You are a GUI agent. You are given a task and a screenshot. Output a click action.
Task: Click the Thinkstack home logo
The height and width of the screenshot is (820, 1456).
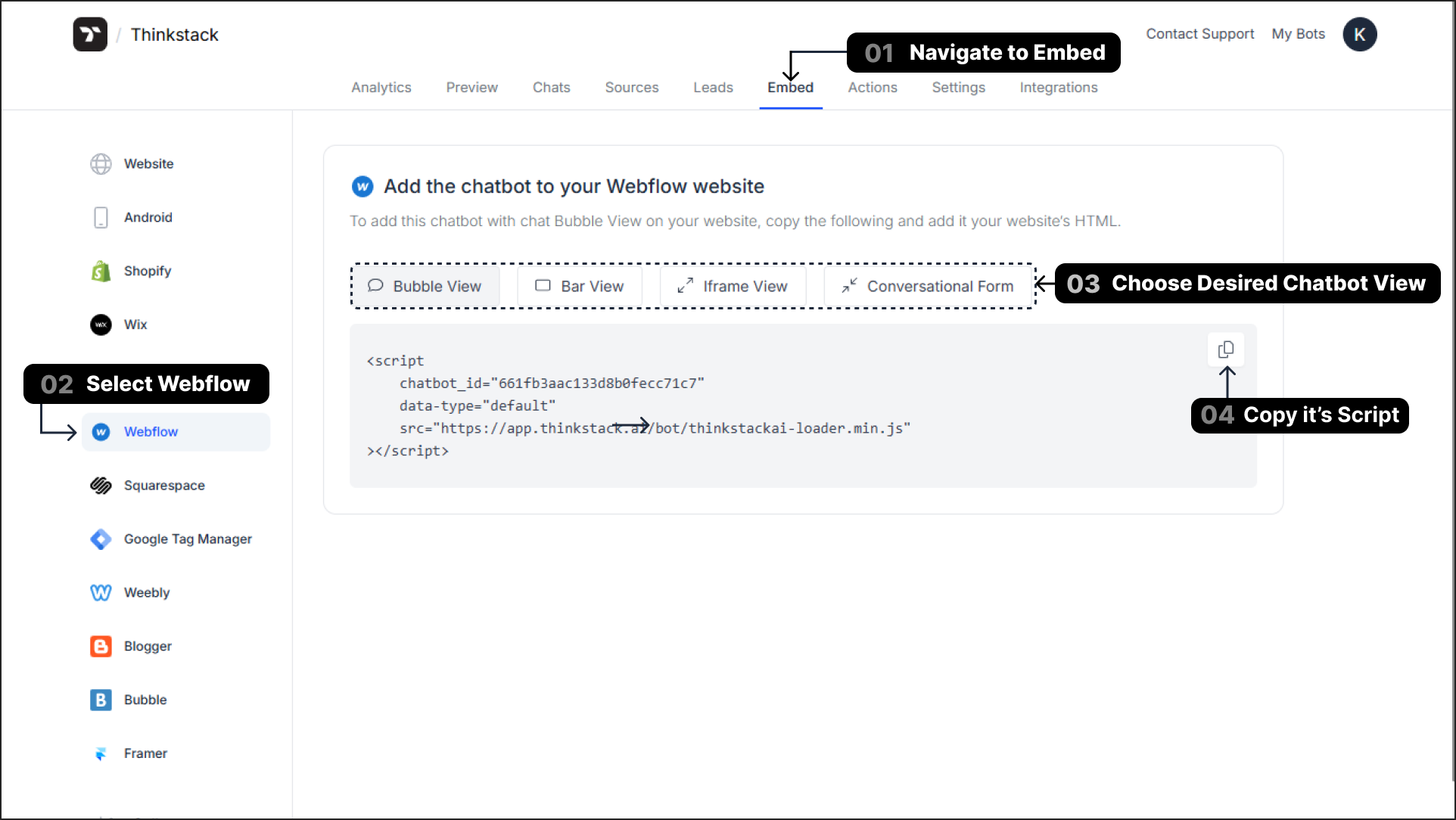[91, 34]
